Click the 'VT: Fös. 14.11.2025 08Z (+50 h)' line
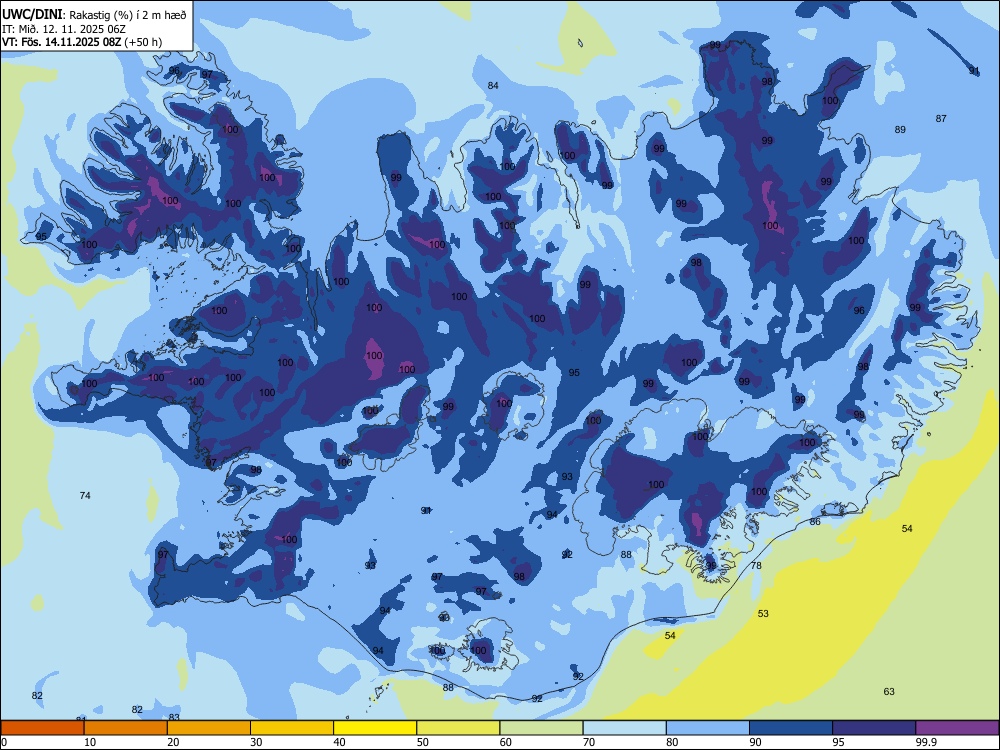This screenshot has width=1000, height=750. (82, 42)
